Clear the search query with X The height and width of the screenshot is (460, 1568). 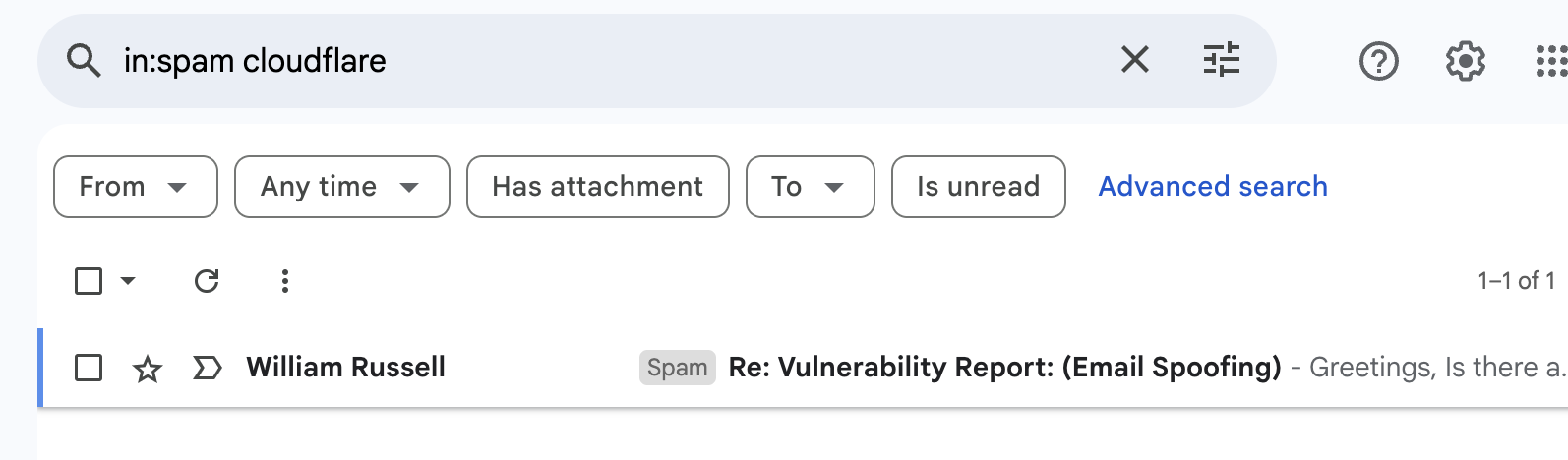pyautogui.click(x=1134, y=60)
